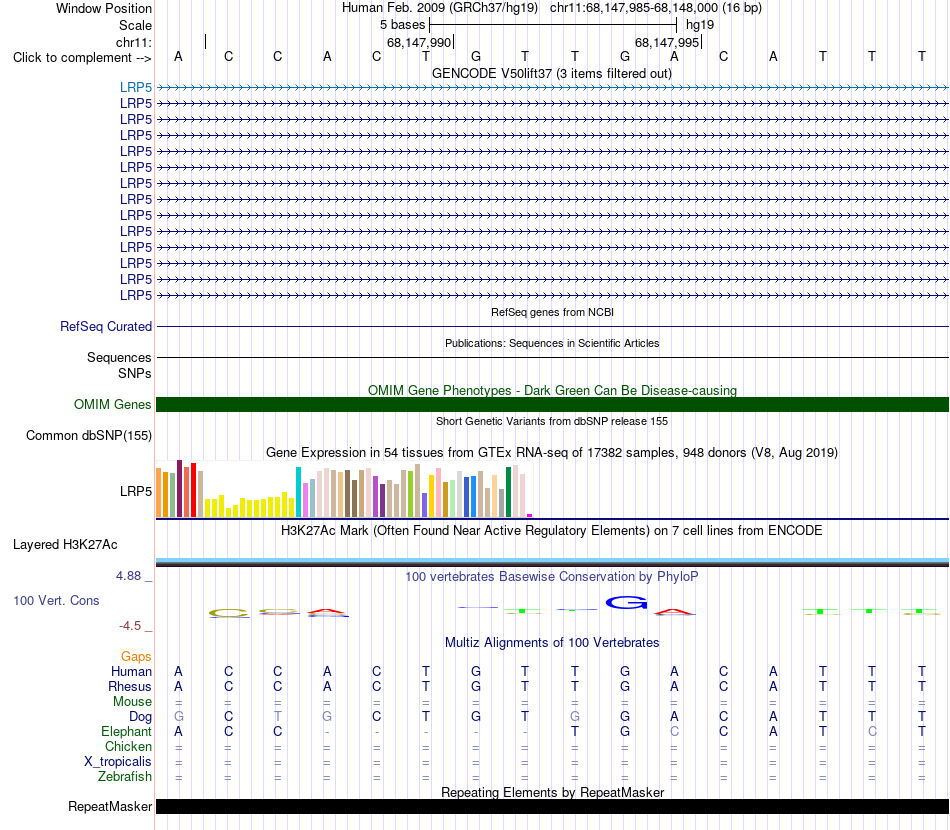
Task: Click 'Publications: Sequences in Scientific Articles' title
Action: coord(552,344)
